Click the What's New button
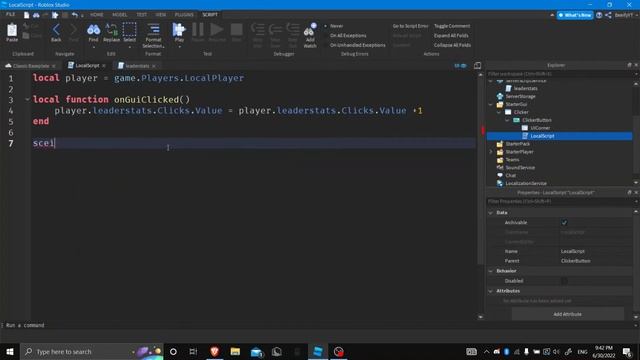This screenshot has height=360, width=640. [575, 15]
